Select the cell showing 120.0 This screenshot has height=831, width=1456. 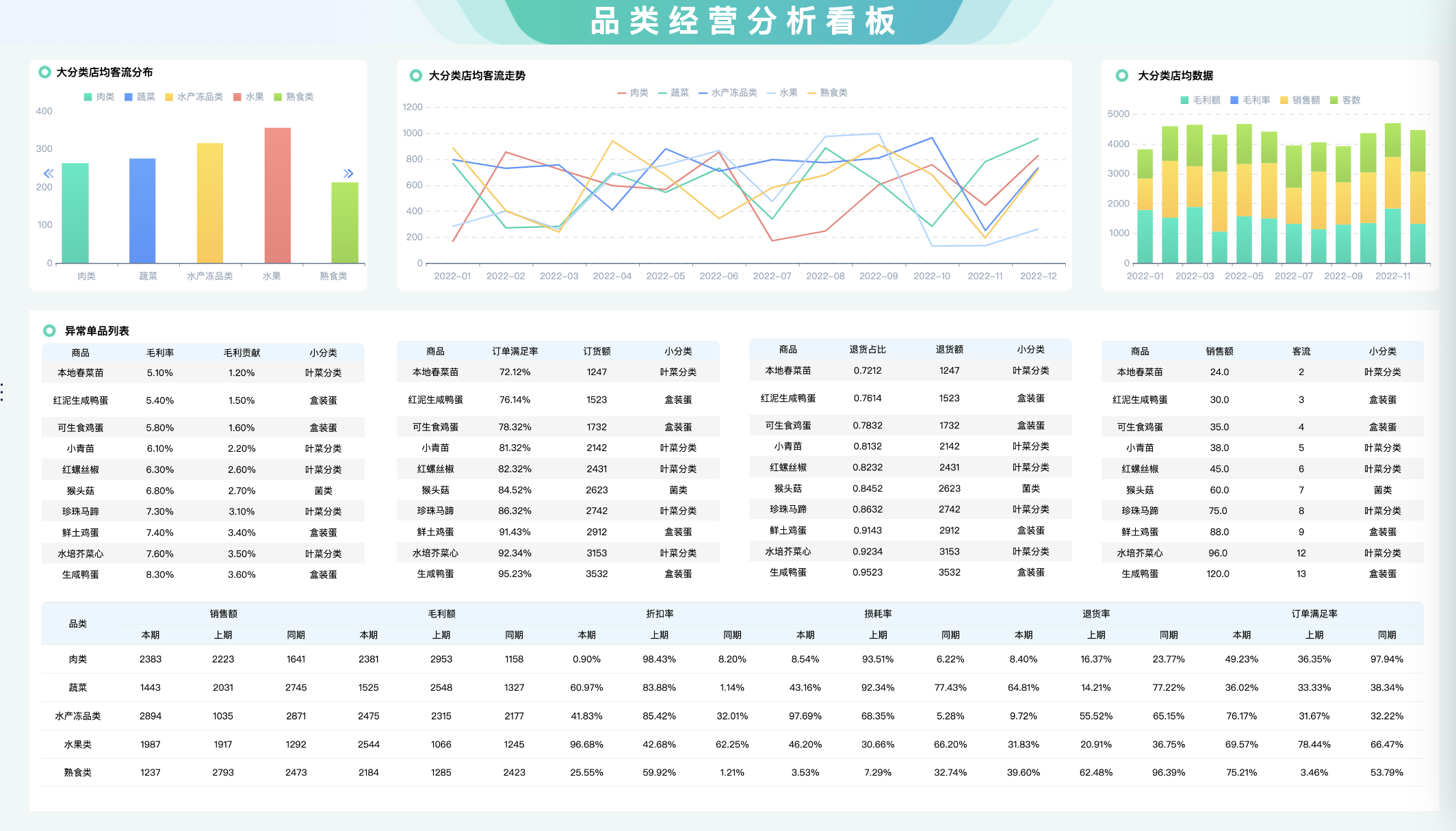click(1218, 574)
